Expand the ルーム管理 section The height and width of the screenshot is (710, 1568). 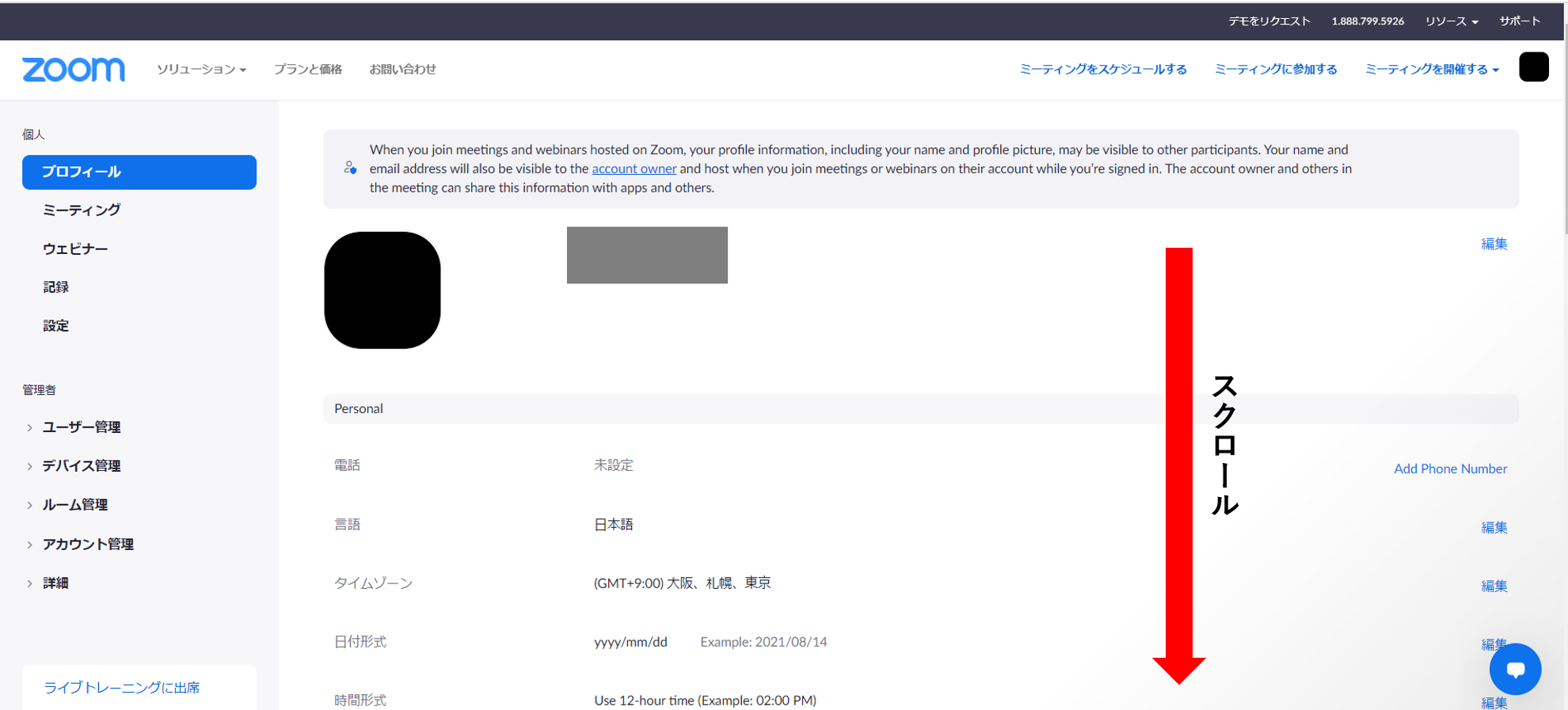[x=74, y=505]
